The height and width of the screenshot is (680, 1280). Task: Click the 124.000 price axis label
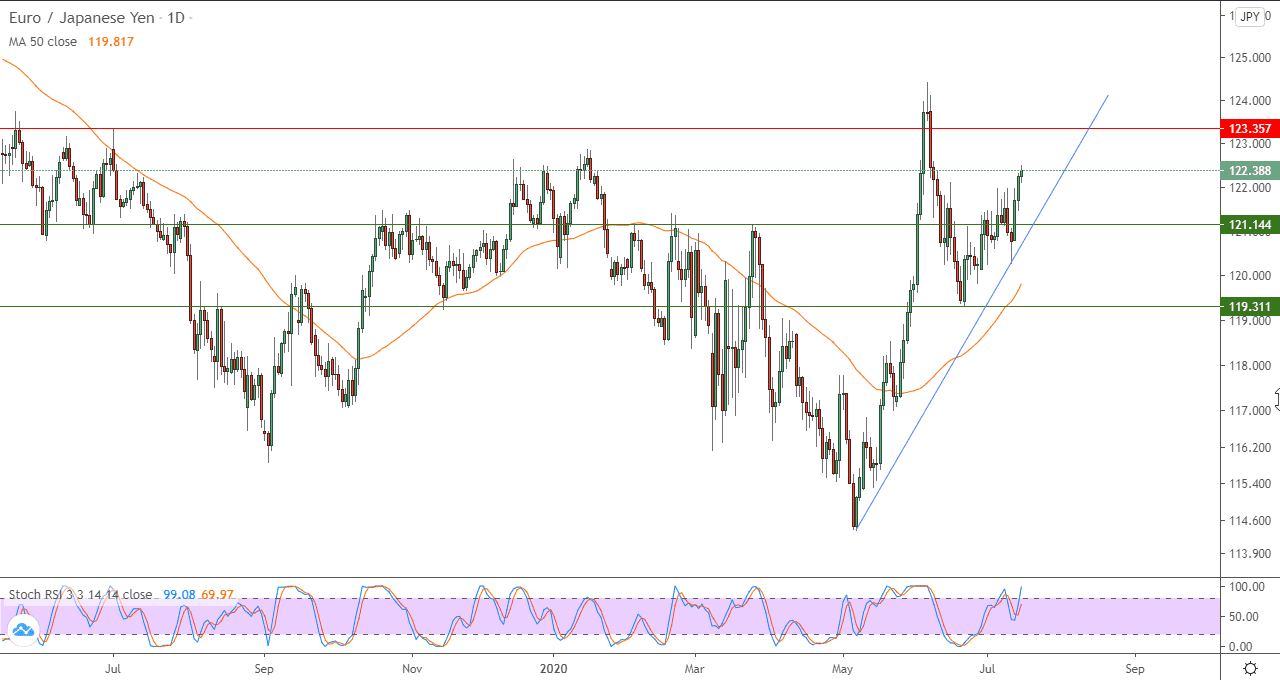[x=1250, y=101]
